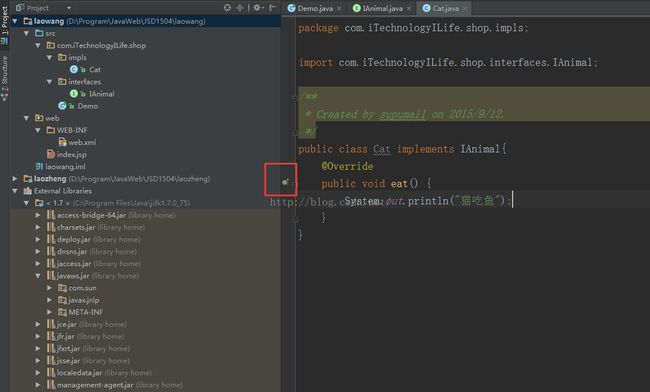Click the scroll from source target icon
650x392 pixels.
pos(227,7)
